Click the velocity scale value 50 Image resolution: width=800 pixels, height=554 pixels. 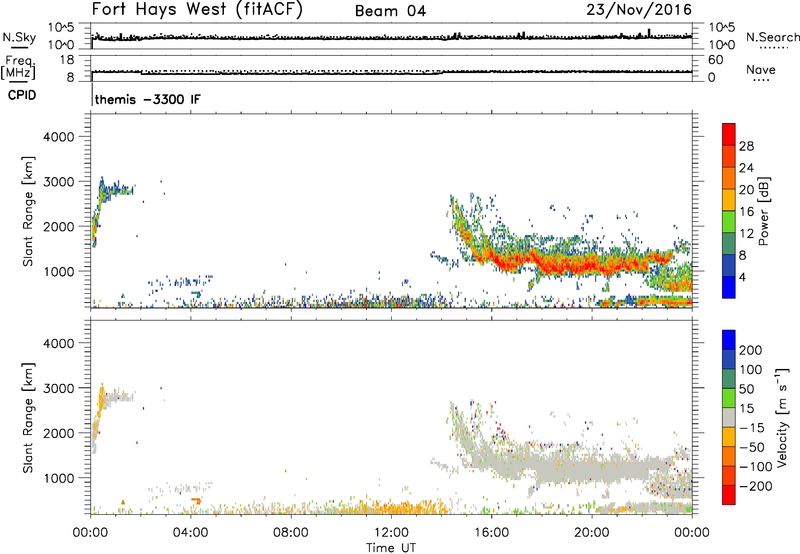[x=746, y=389]
